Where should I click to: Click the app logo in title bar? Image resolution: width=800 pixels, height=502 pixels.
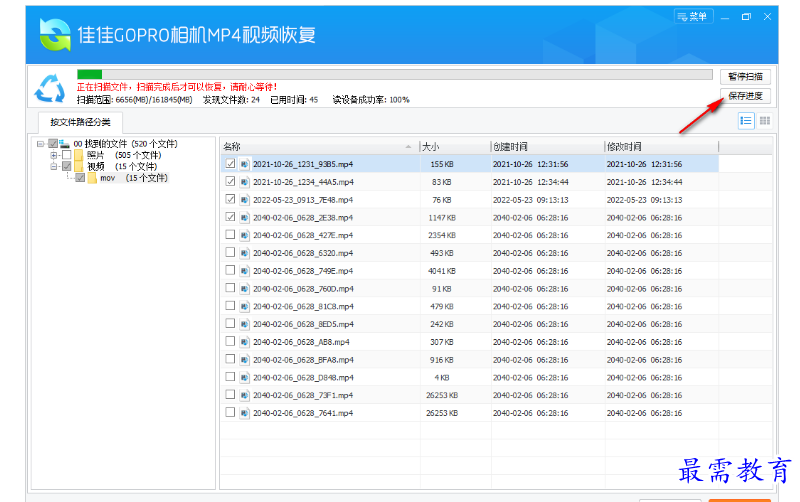coord(54,32)
